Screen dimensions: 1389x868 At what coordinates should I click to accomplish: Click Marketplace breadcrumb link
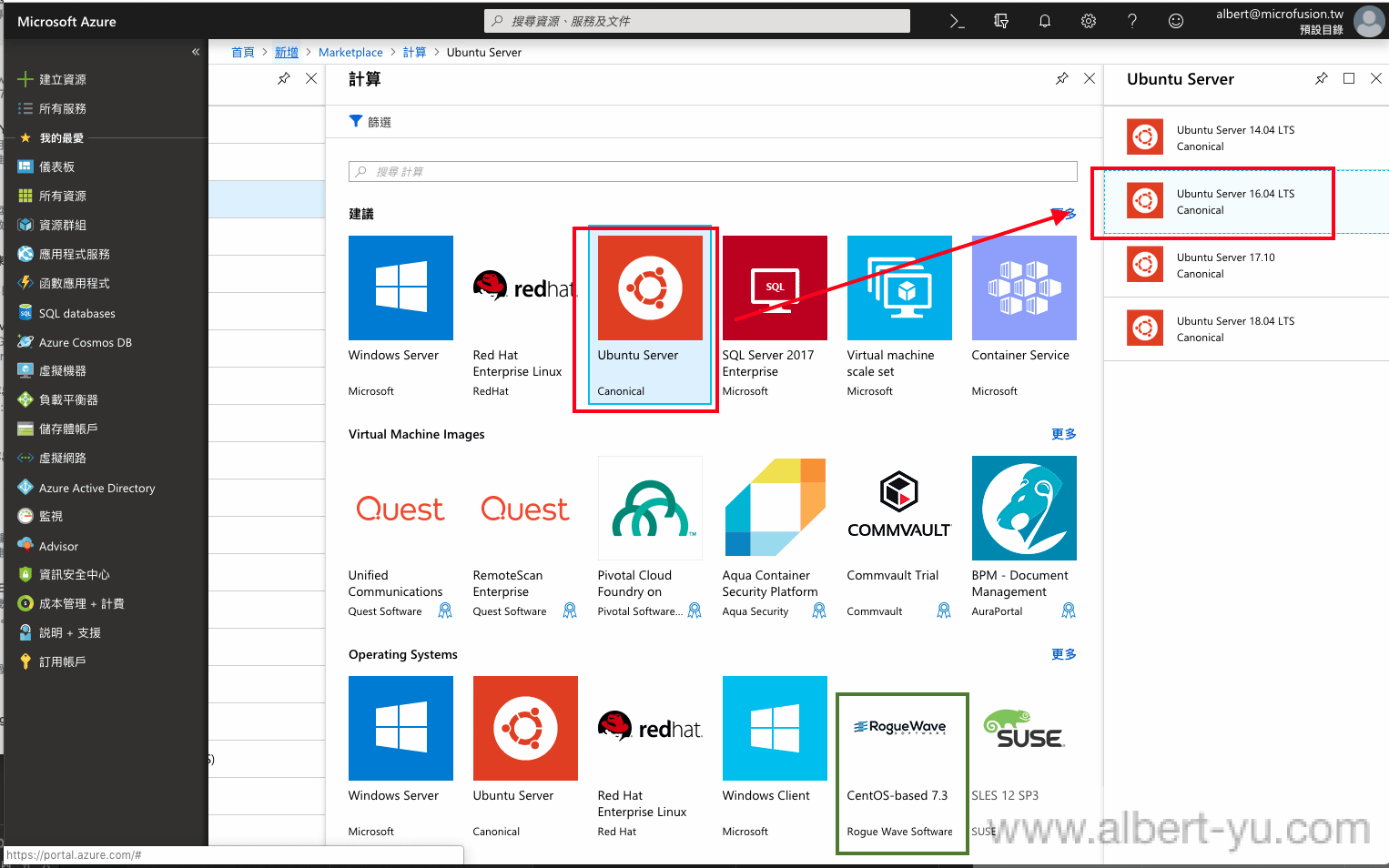350,53
